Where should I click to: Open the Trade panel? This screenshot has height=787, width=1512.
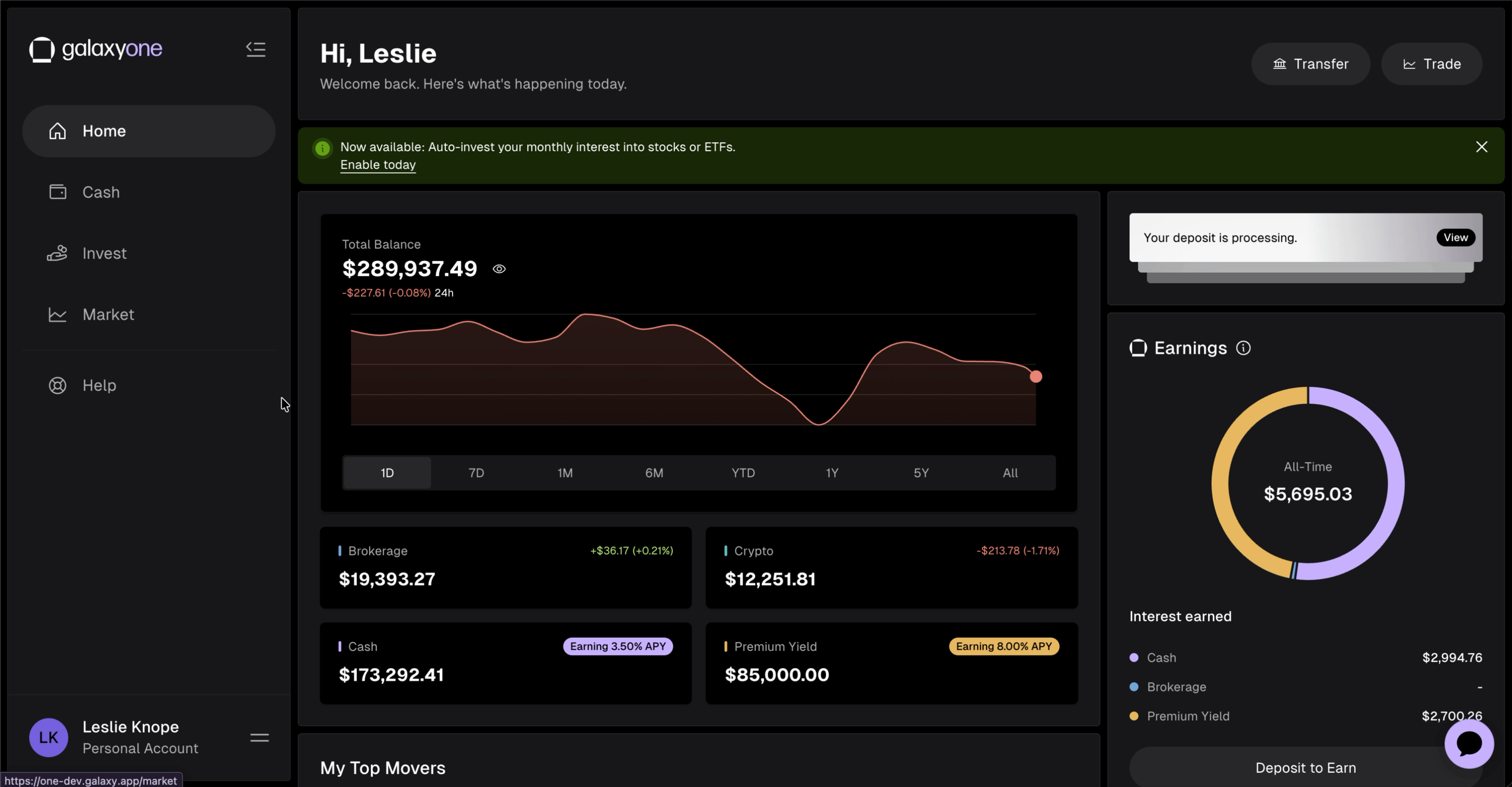(1432, 63)
